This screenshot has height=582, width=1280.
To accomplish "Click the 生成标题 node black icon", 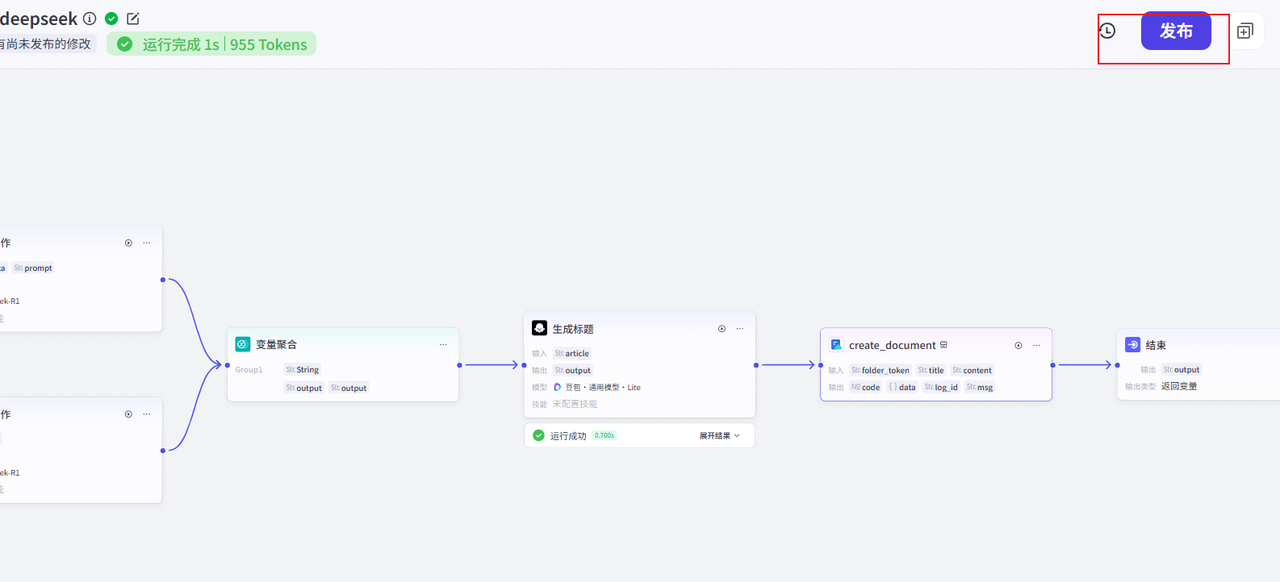I will pyautogui.click(x=539, y=328).
